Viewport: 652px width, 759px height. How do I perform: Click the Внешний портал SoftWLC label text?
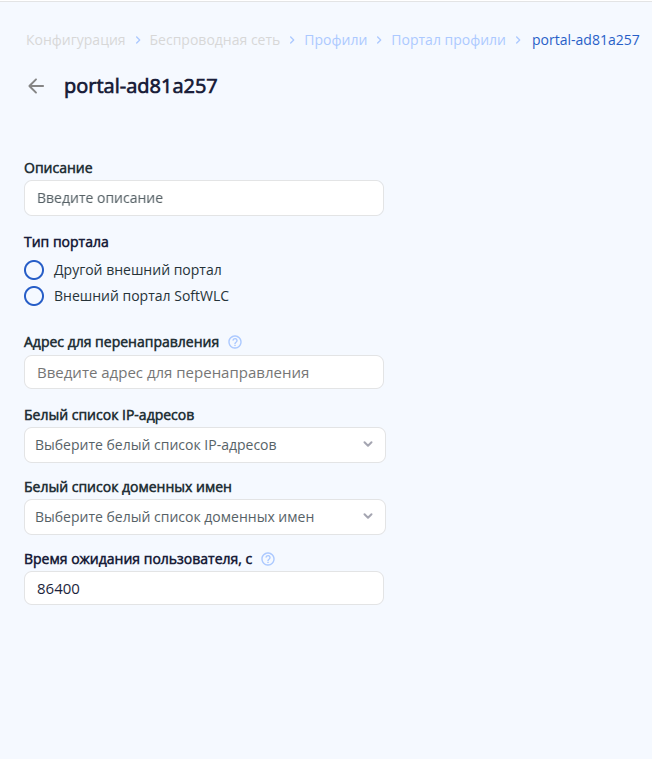point(141,296)
